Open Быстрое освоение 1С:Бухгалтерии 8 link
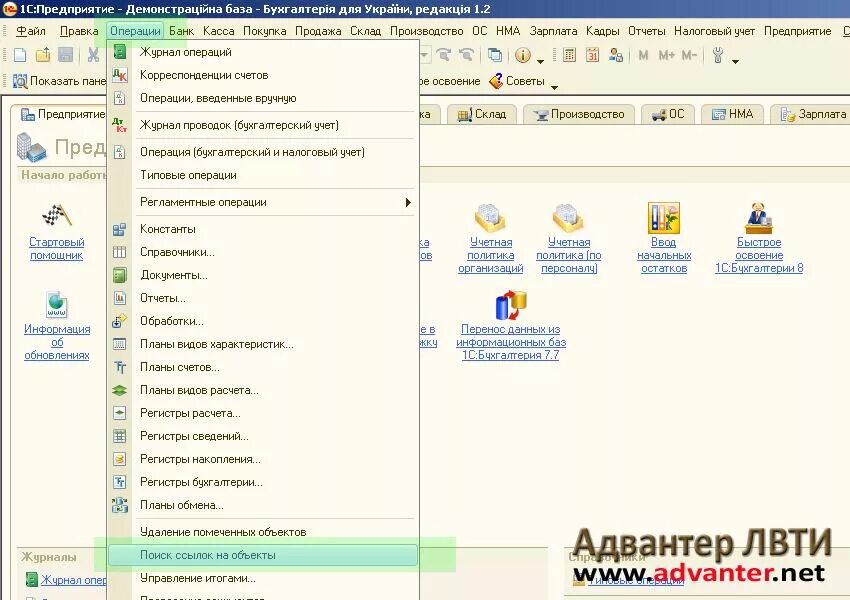850x600 pixels. (759, 255)
